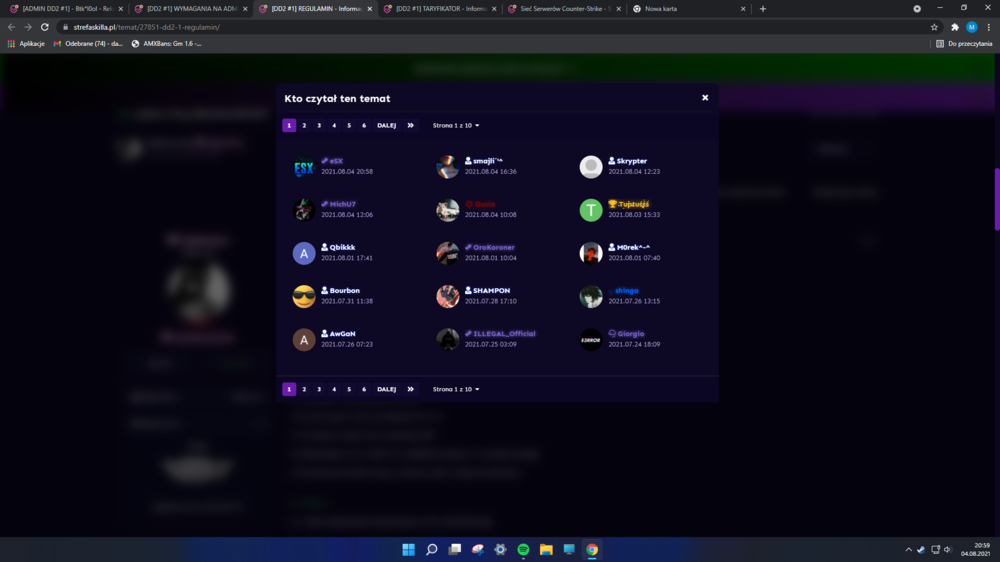Click M0rek avatar thumbnail
The image size is (1000, 562).
(591, 253)
